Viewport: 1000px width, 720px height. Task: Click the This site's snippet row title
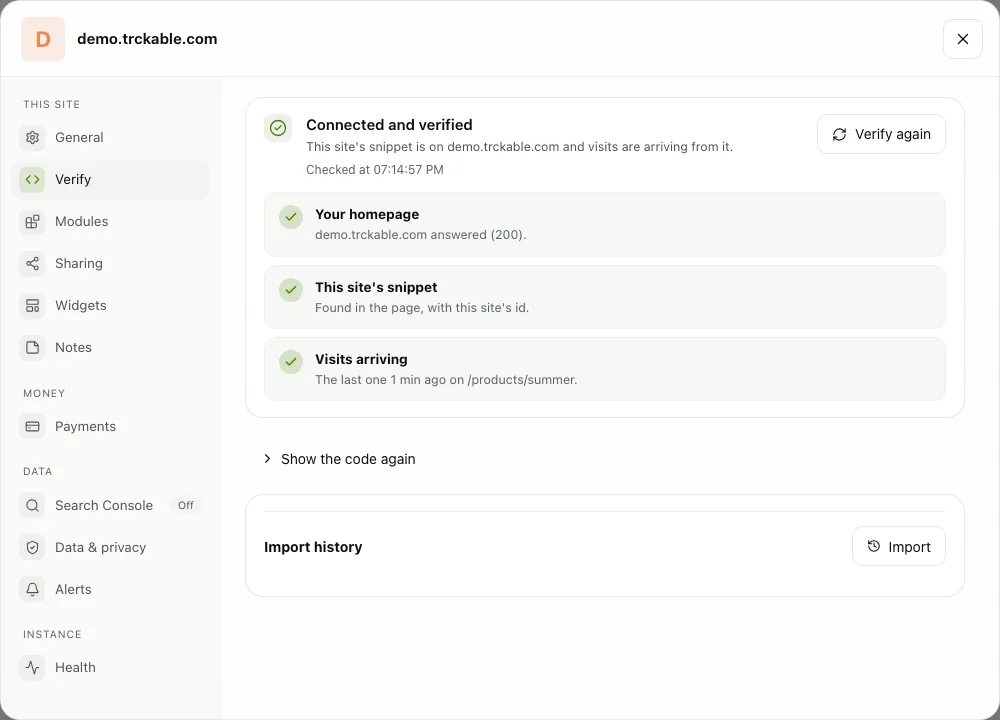click(x=376, y=287)
